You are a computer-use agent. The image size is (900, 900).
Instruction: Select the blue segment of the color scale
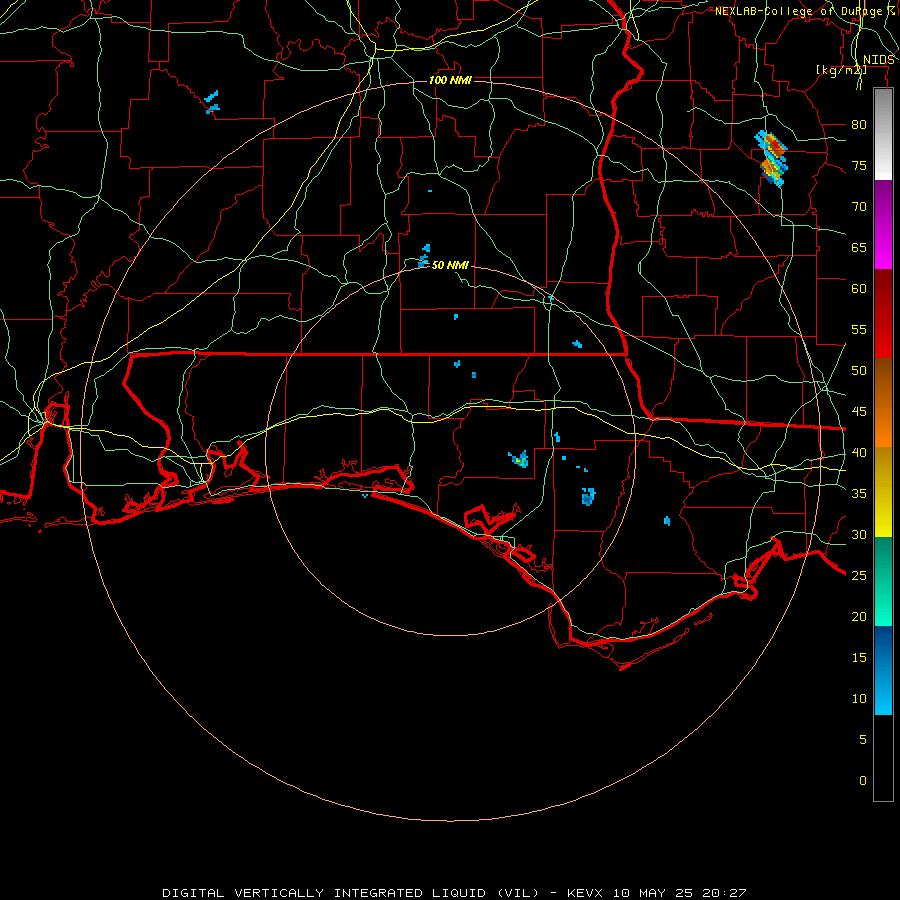point(883,670)
